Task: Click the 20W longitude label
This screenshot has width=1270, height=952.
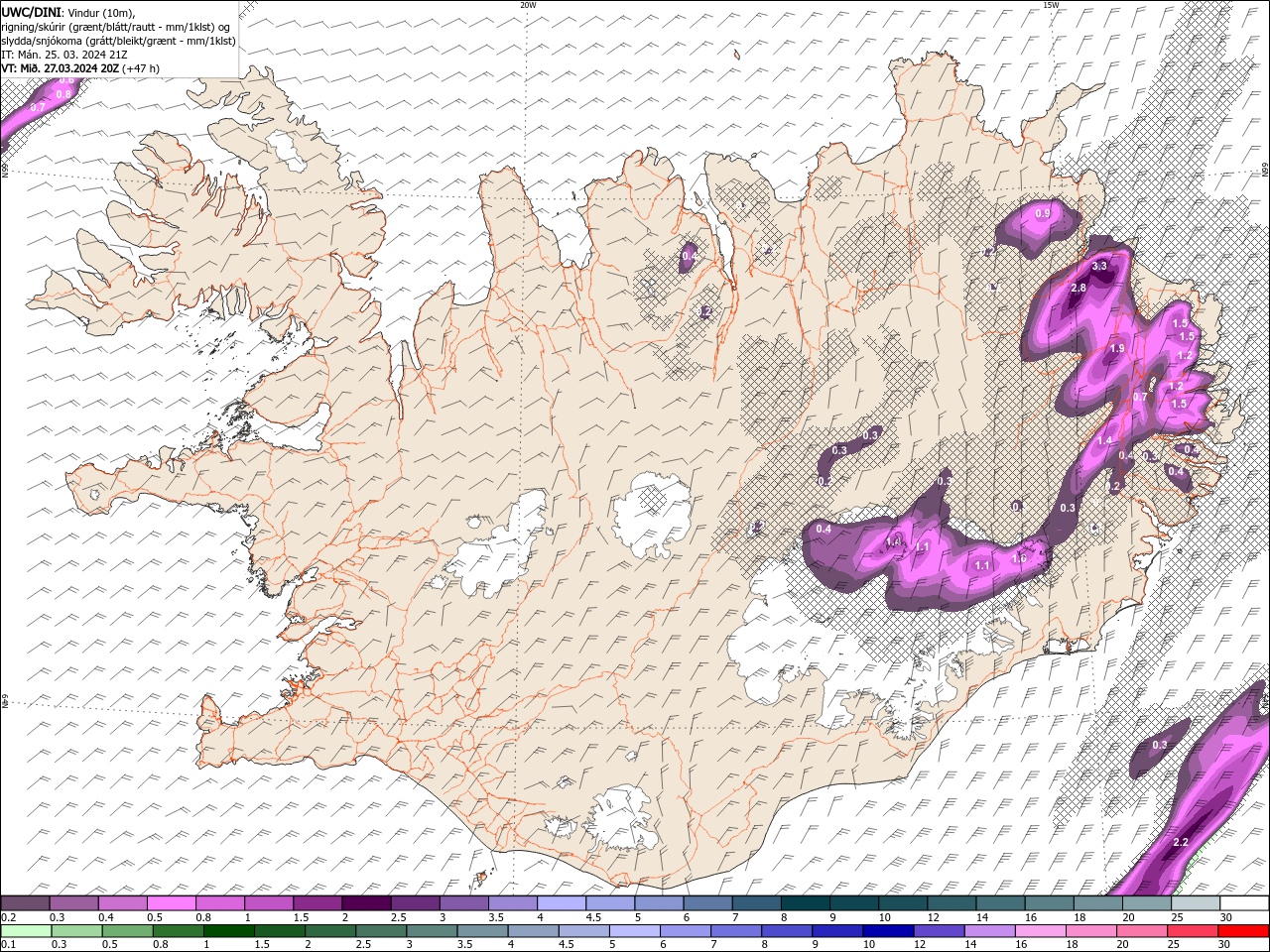Action: click(528, 5)
